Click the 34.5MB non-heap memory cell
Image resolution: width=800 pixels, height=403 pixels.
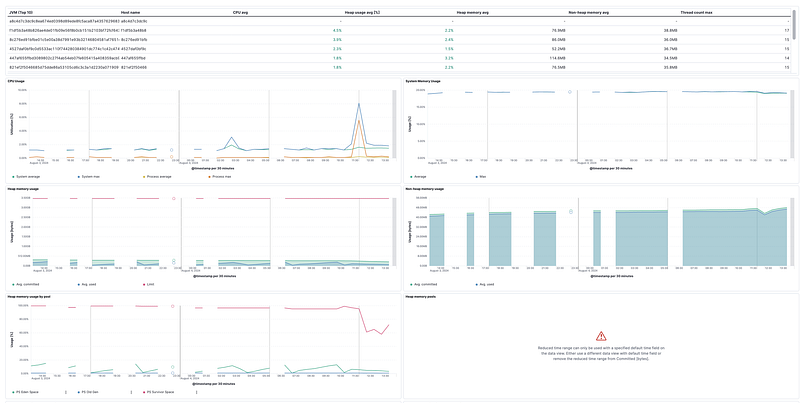[670, 58]
